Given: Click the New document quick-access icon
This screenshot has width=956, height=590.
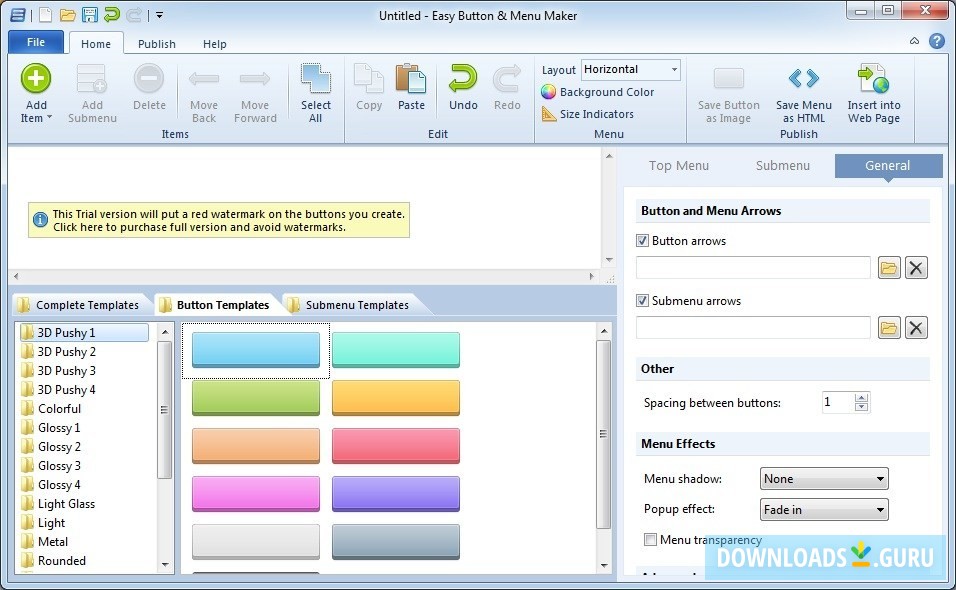Looking at the screenshot, I should tap(45, 15).
